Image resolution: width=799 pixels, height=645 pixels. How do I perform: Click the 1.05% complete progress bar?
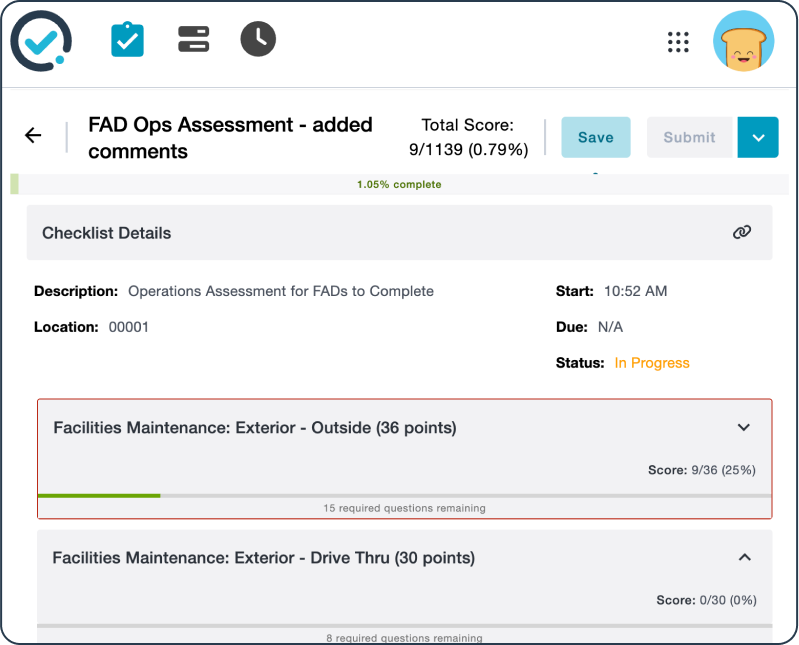(398, 185)
